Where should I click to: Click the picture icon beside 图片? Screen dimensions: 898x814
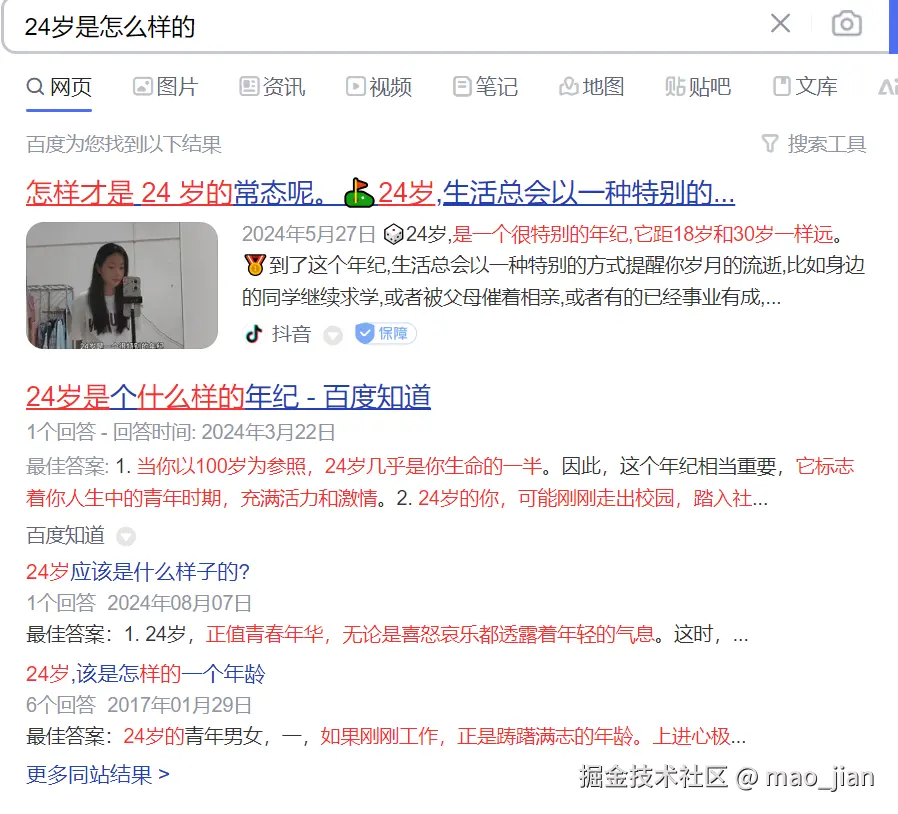pyautogui.click(x=143, y=87)
